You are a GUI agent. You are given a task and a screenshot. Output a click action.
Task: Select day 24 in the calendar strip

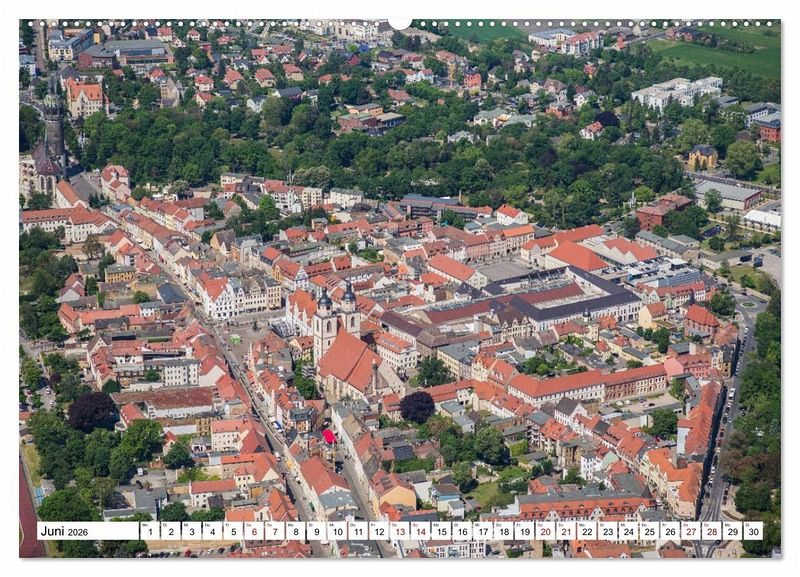click(x=628, y=531)
